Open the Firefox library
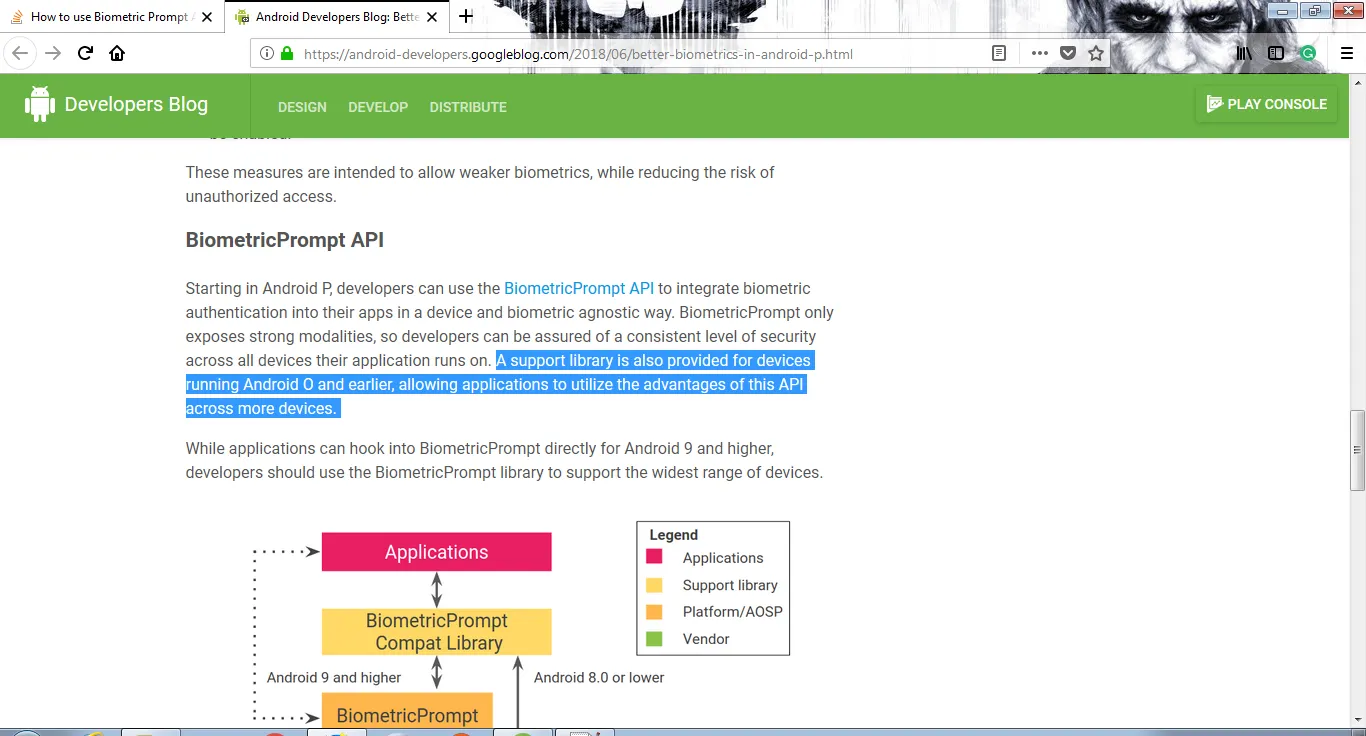1366x736 pixels. [1244, 54]
